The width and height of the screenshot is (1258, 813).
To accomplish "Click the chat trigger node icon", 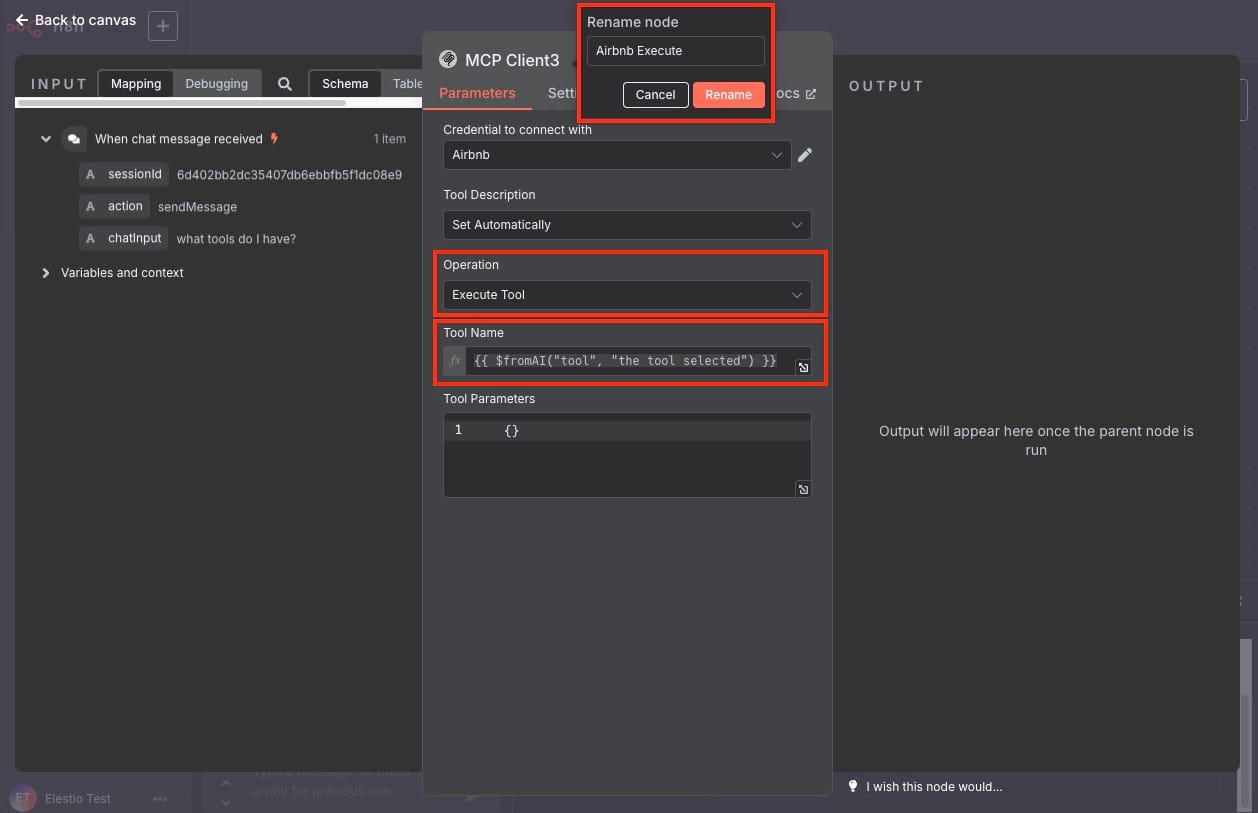I will click(73, 139).
